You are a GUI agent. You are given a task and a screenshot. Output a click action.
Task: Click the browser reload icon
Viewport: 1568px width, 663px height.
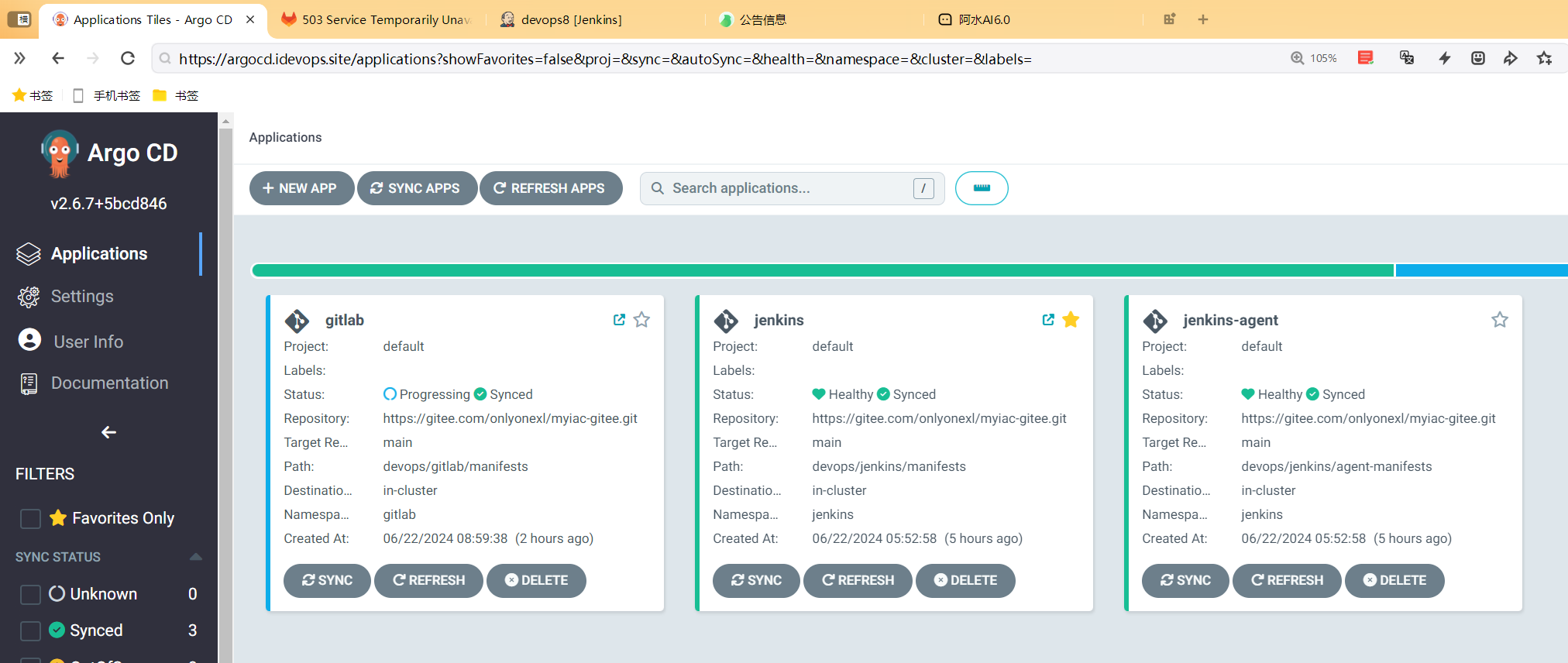click(128, 58)
